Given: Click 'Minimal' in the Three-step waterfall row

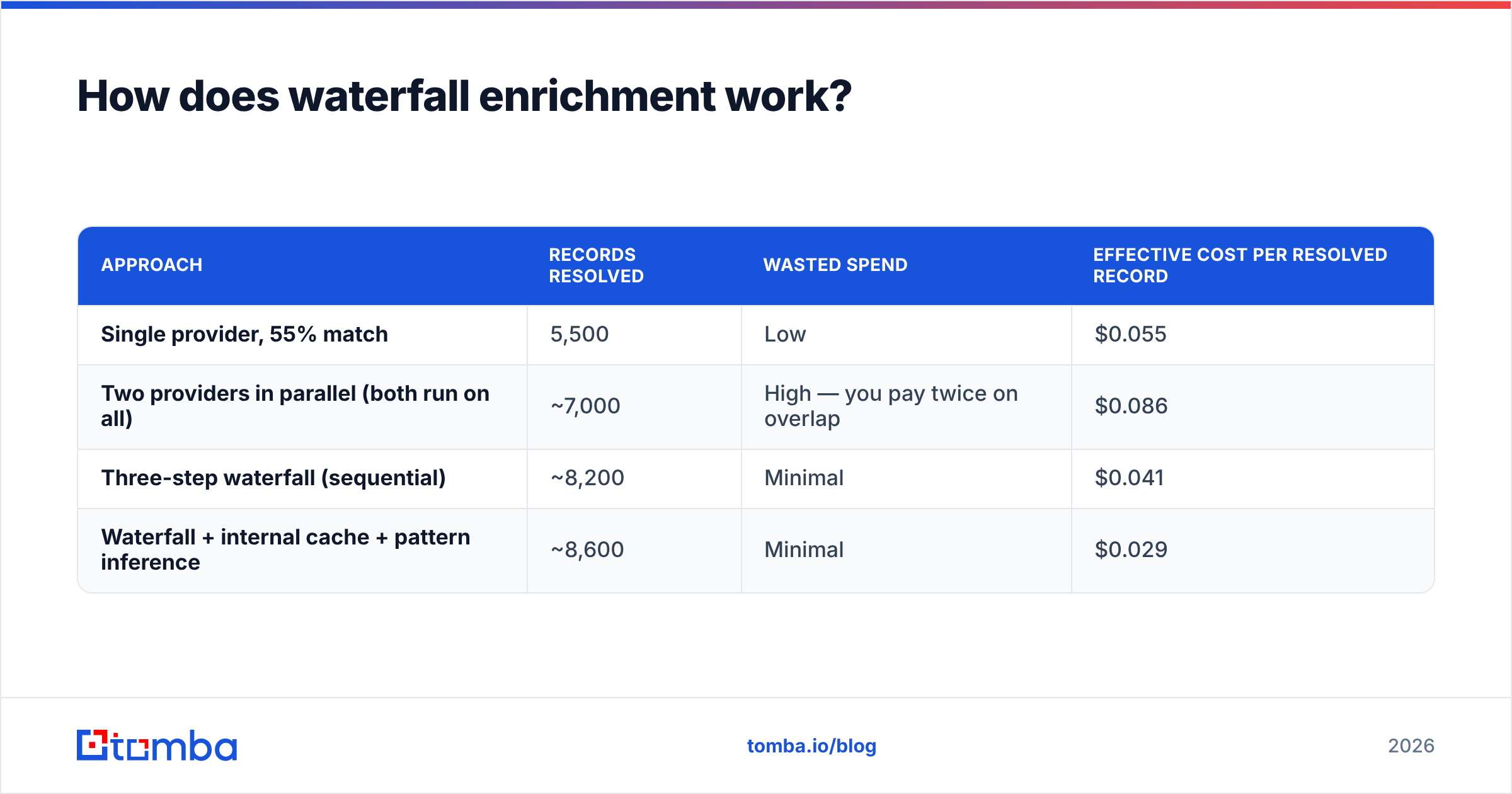Looking at the screenshot, I should 804,478.
